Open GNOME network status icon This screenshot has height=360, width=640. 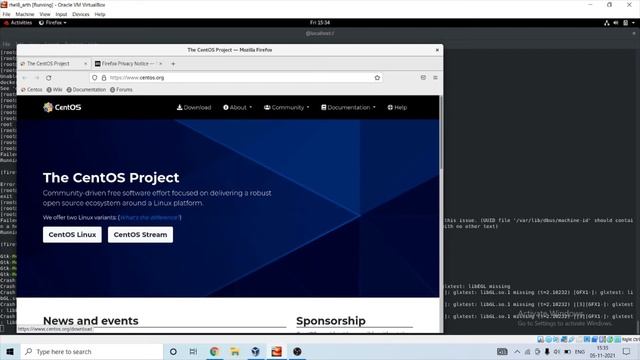[x=607, y=23]
